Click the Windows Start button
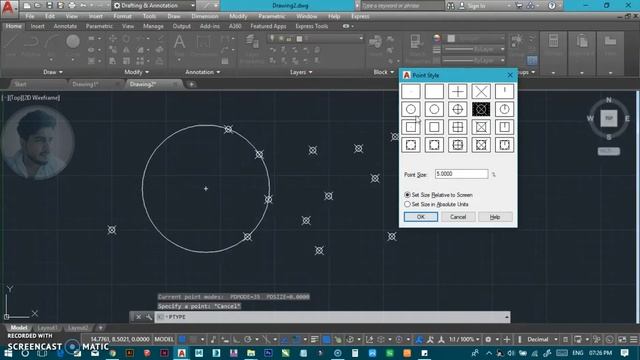The height and width of the screenshot is (360, 640). [x=8, y=353]
